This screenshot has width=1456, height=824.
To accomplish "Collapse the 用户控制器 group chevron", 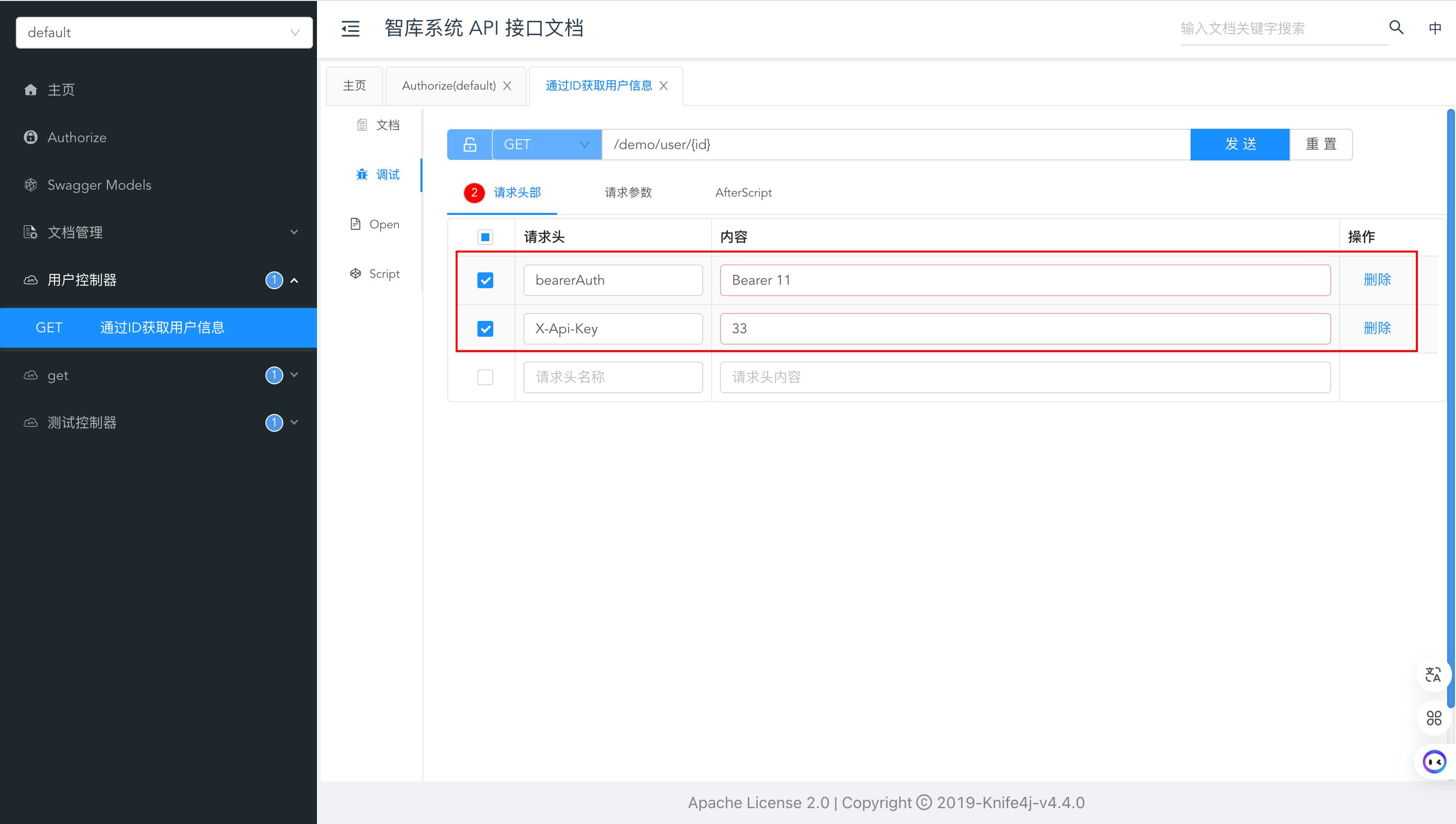I will tap(294, 280).
